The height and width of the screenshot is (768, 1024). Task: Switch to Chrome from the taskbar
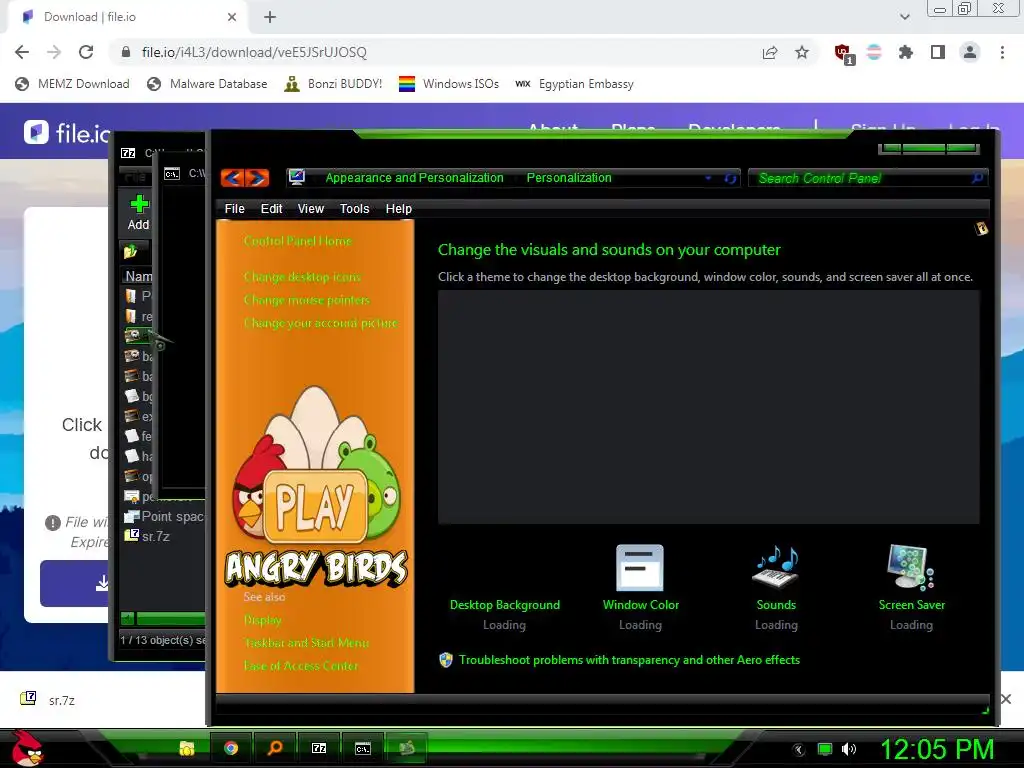pos(231,748)
